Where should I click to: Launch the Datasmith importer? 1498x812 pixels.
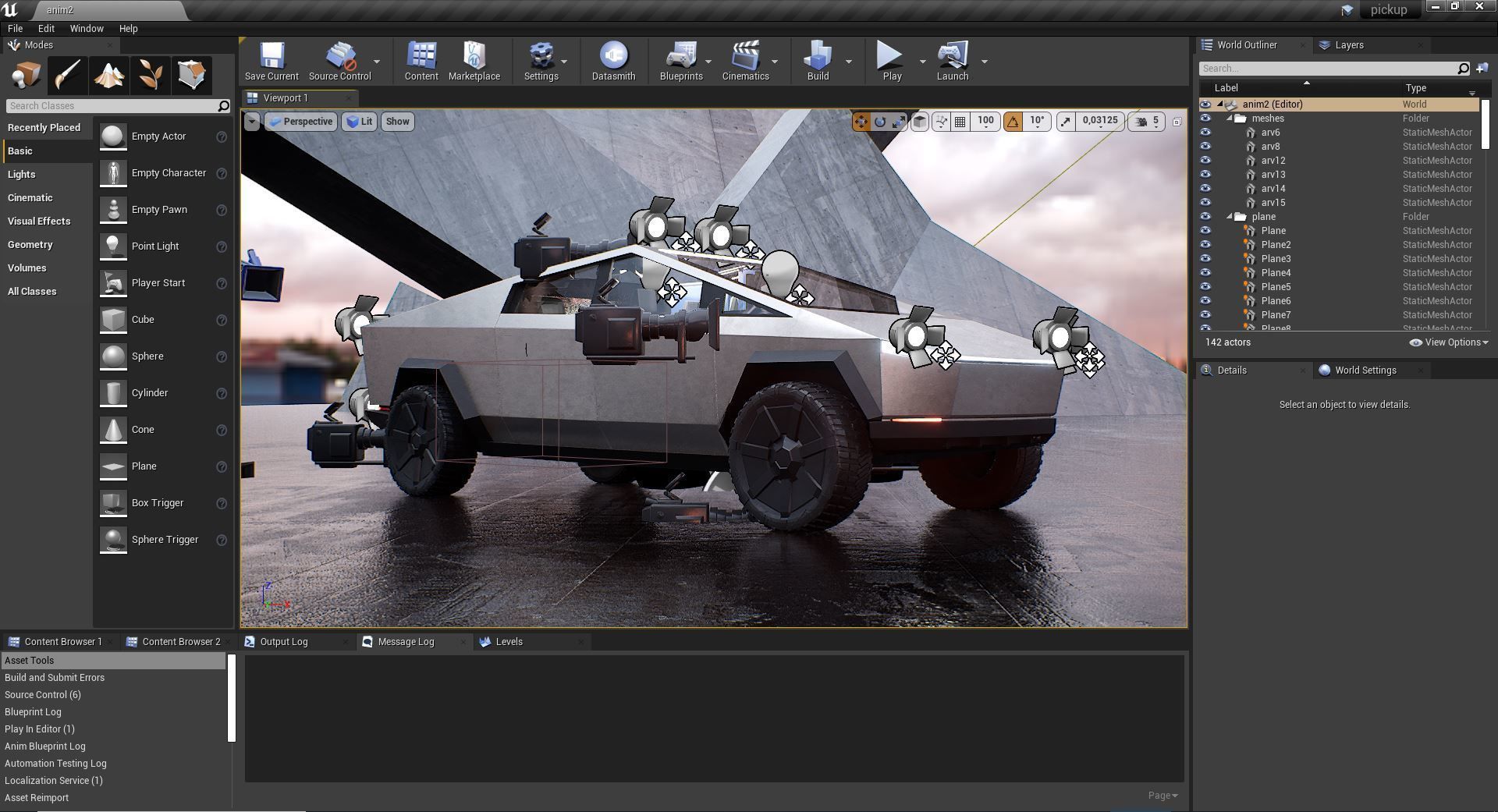point(613,61)
